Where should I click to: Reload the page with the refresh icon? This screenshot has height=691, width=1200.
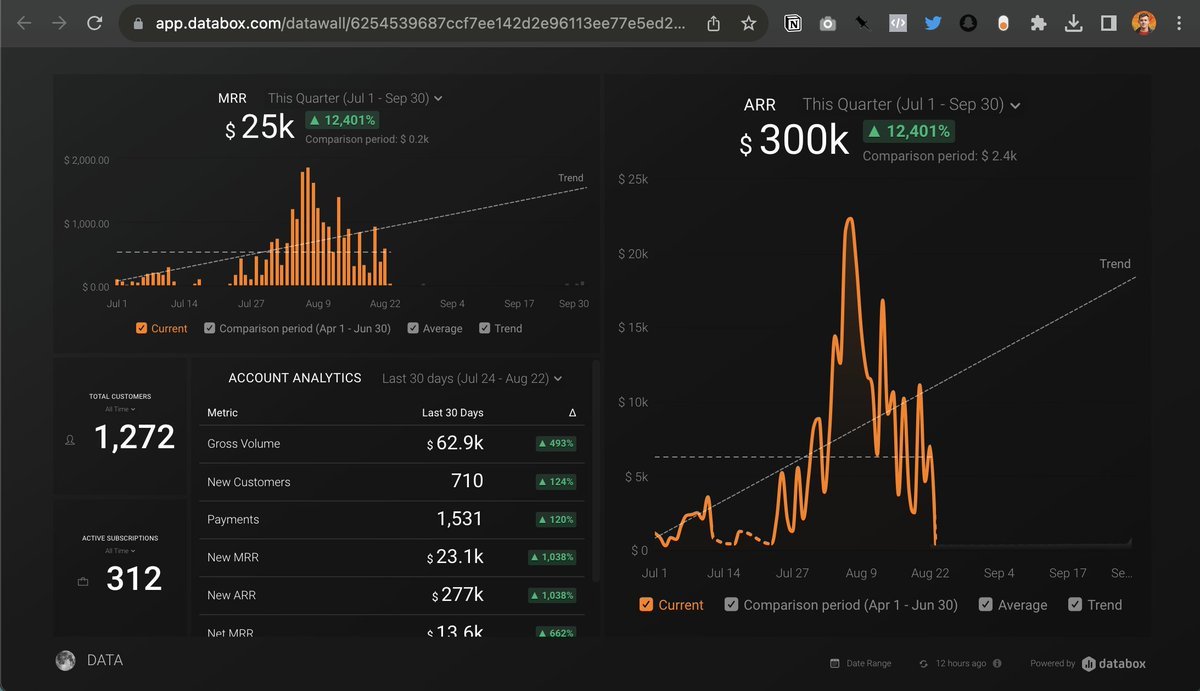(x=94, y=23)
